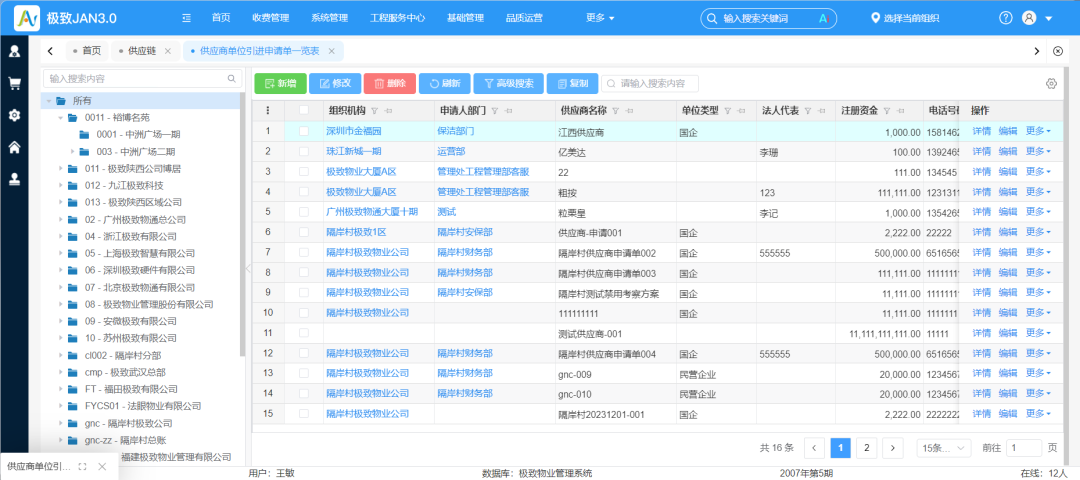The width and height of the screenshot is (1080, 480).
Task: Open the 15条 page size dropdown
Action: point(944,448)
